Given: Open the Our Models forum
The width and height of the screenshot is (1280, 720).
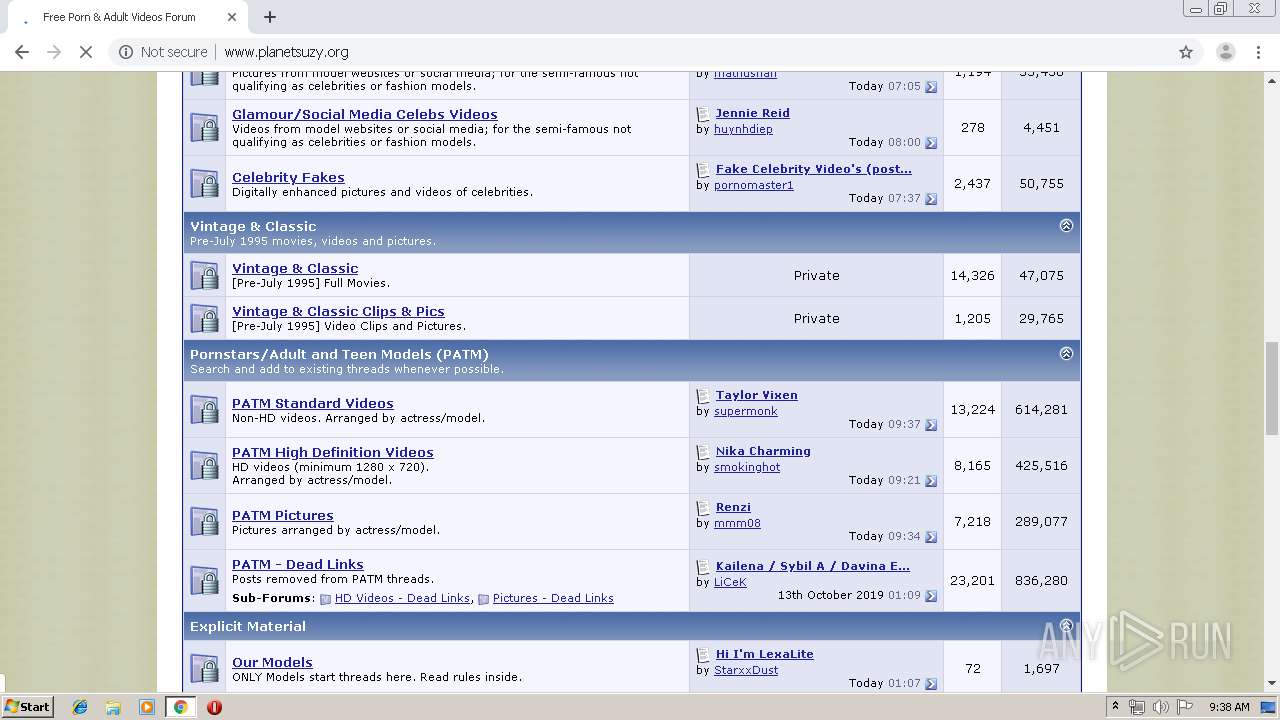Looking at the screenshot, I should (272, 662).
